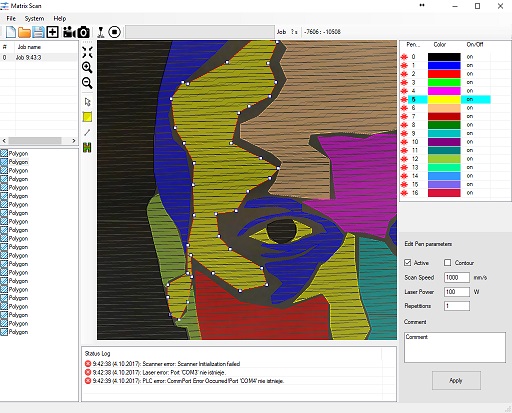
Task: Toggle pen 14 on/off state
Action: point(470,176)
